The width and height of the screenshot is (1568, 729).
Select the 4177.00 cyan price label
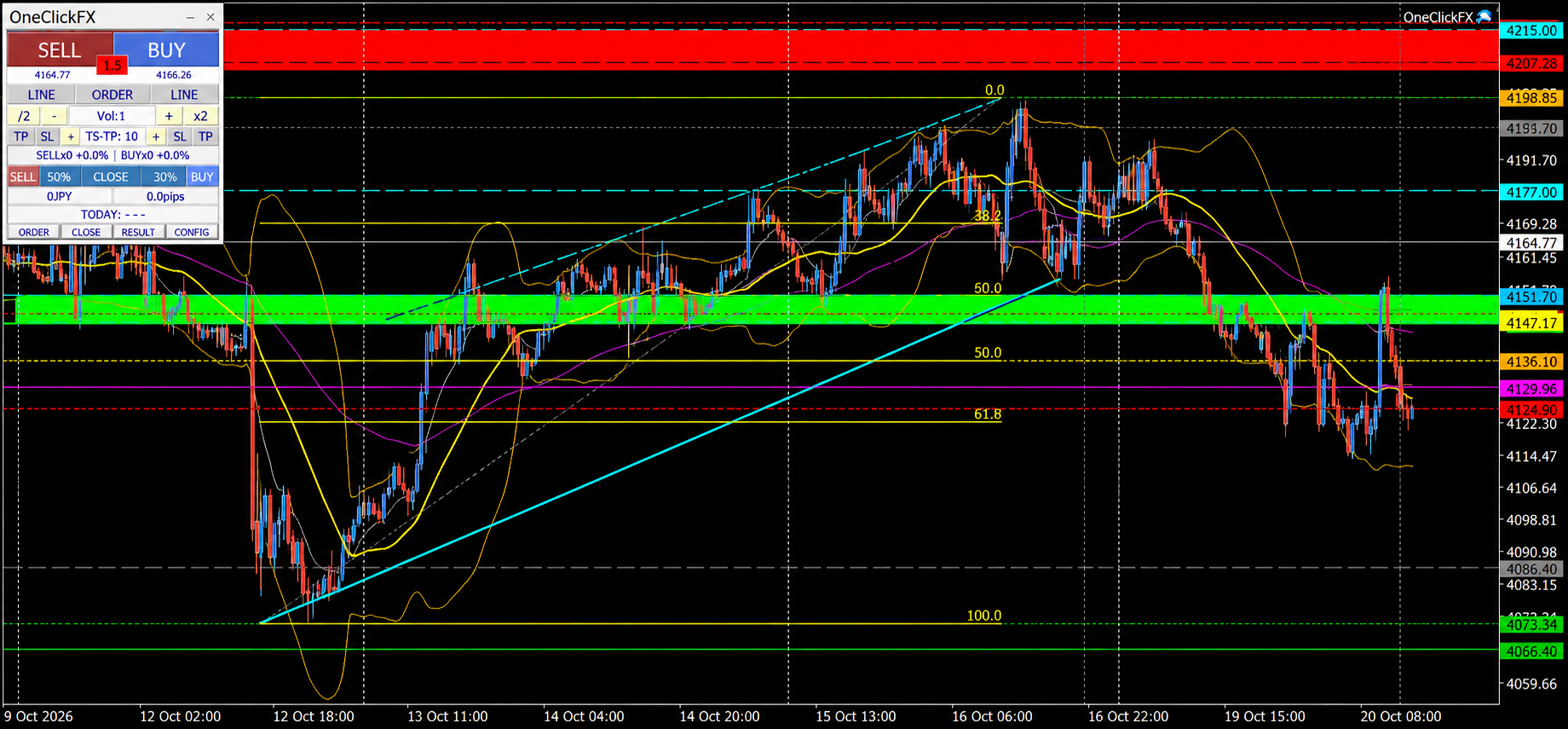point(1531,192)
